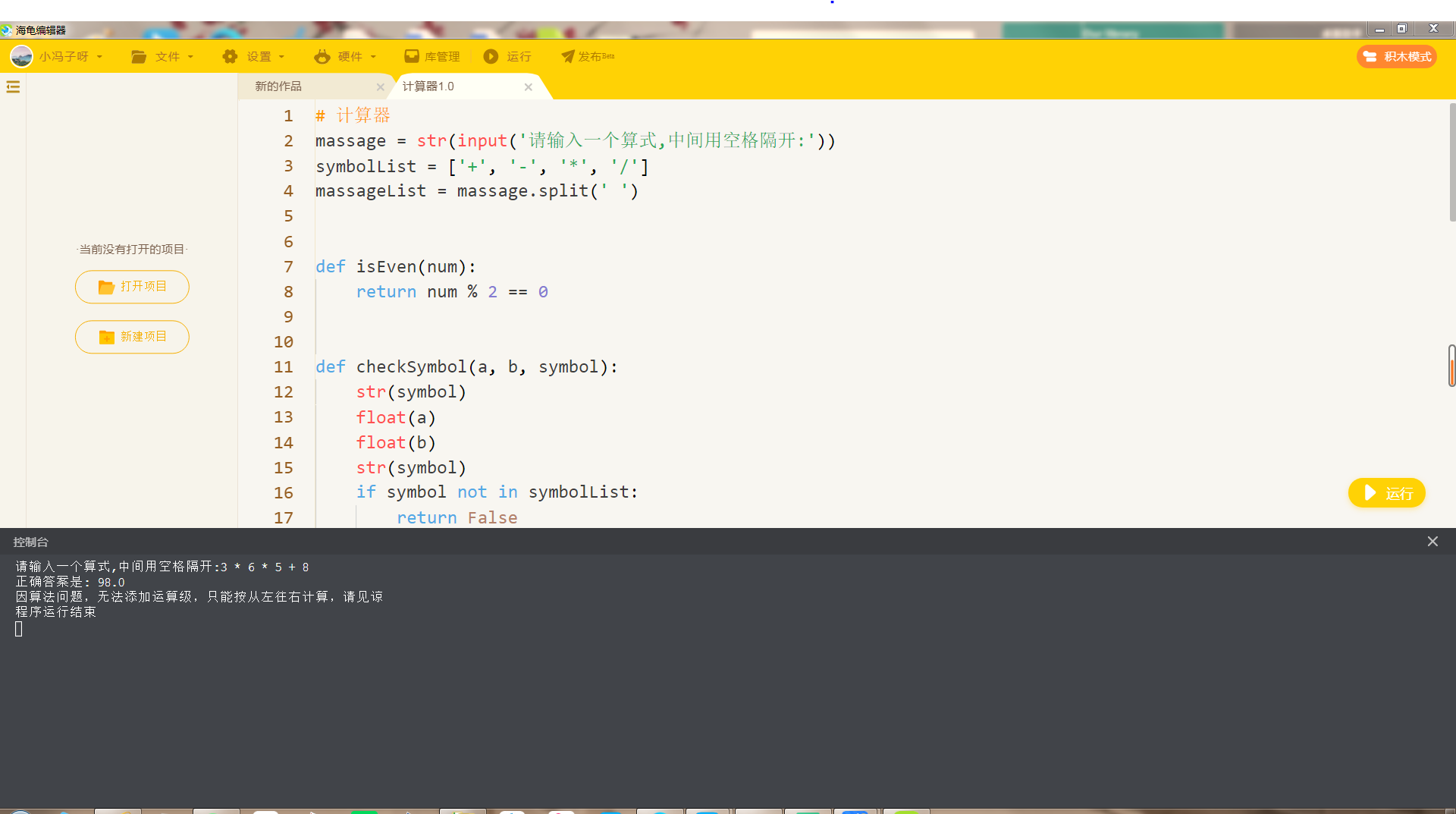Switch to the 新的作品 tab
The width and height of the screenshot is (1456, 814).
[x=278, y=86]
